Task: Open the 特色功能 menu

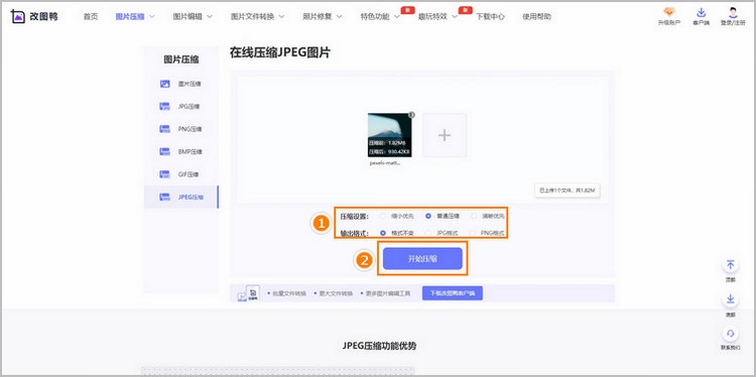Action: (375, 16)
